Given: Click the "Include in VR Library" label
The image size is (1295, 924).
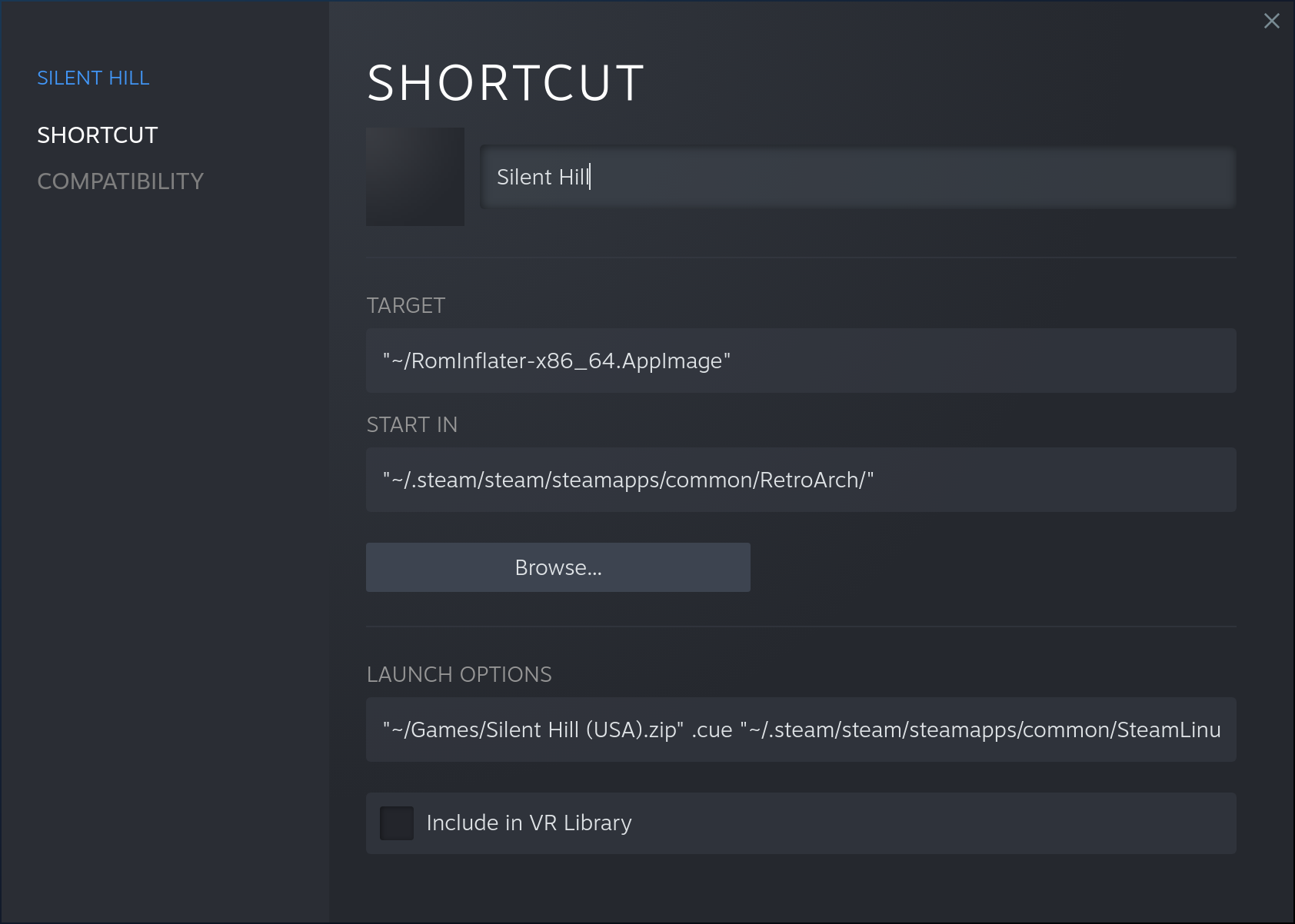Looking at the screenshot, I should pos(529,823).
